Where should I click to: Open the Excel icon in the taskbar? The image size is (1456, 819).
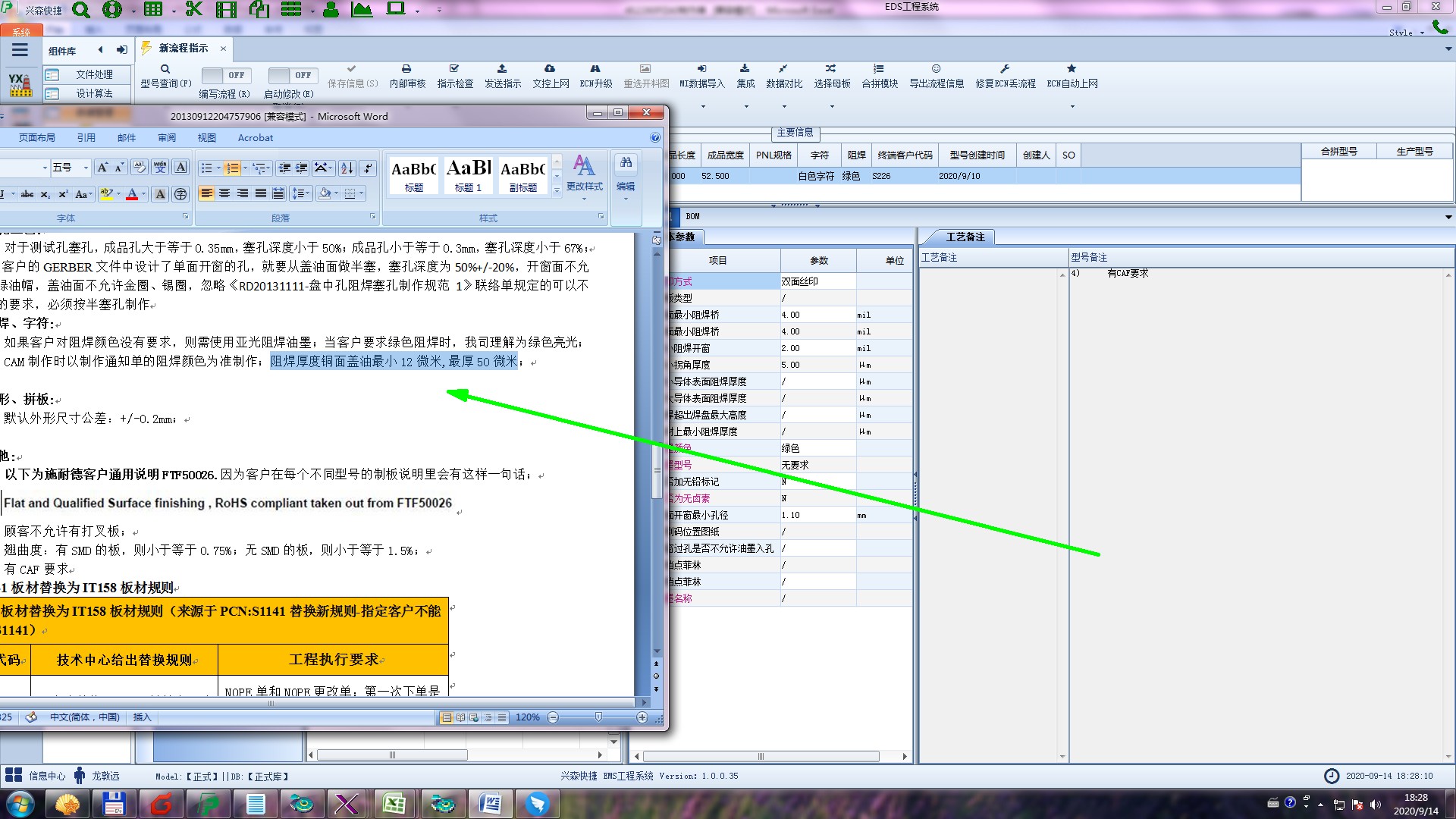394,804
